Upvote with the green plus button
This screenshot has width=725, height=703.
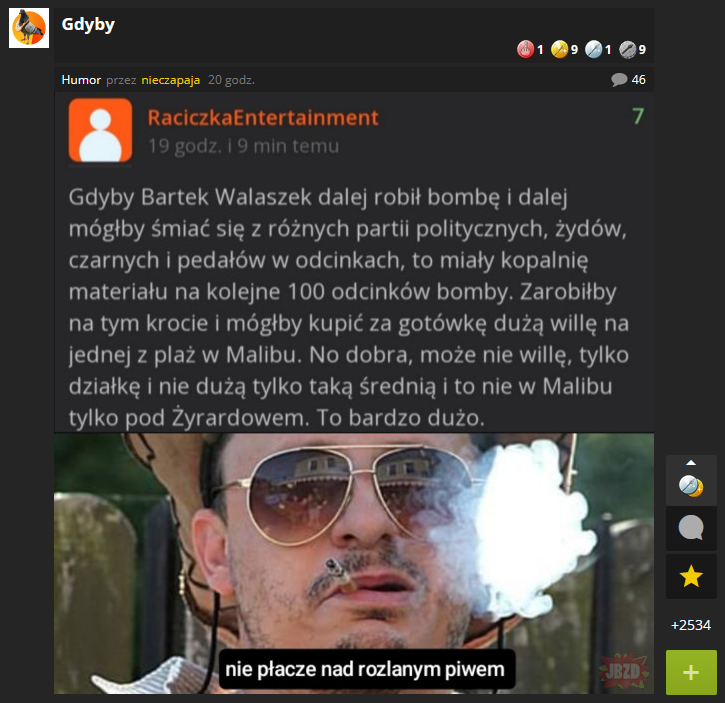tap(691, 672)
